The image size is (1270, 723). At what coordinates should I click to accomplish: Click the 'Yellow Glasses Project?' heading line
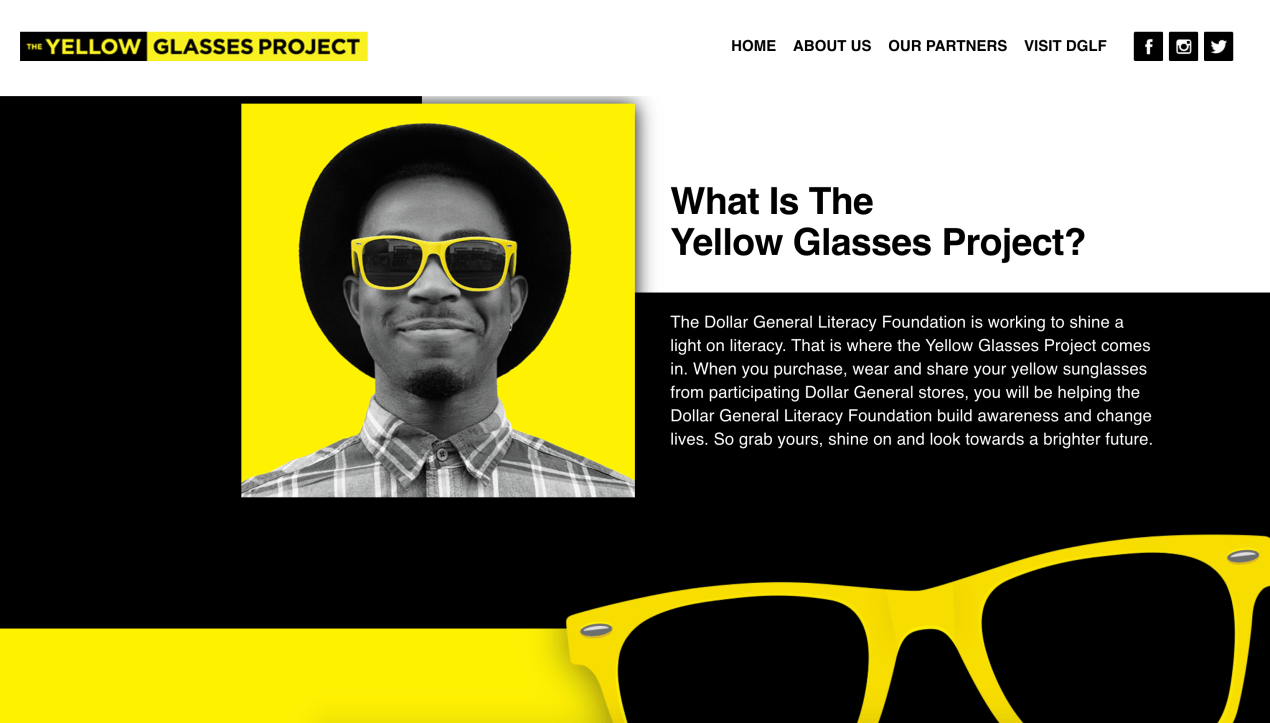(x=877, y=242)
